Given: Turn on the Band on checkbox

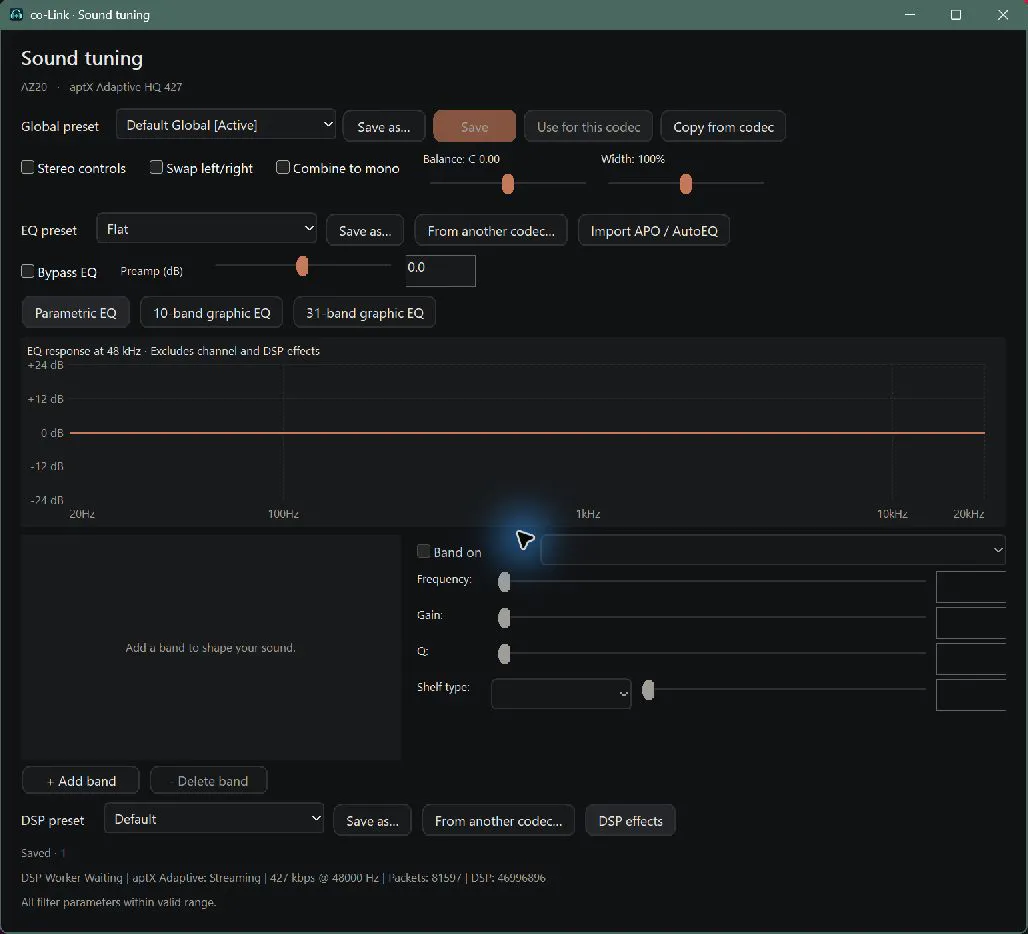Looking at the screenshot, I should (x=424, y=551).
